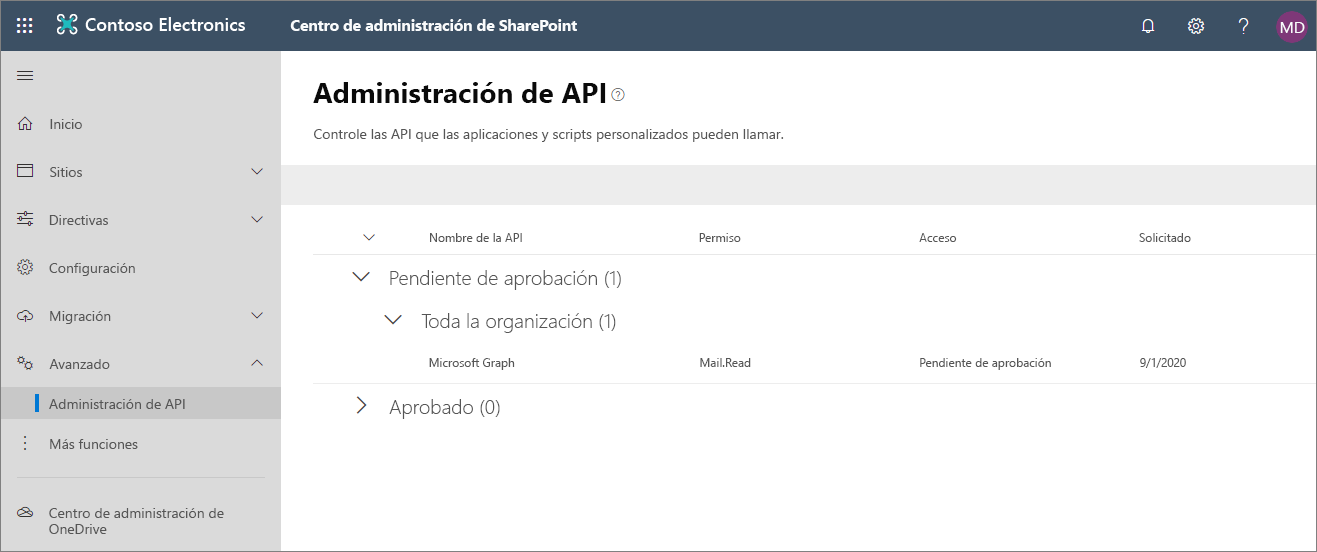Image resolution: width=1317 pixels, height=552 pixels.
Task: Click the Mail.Read permission cell
Action: (725, 363)
